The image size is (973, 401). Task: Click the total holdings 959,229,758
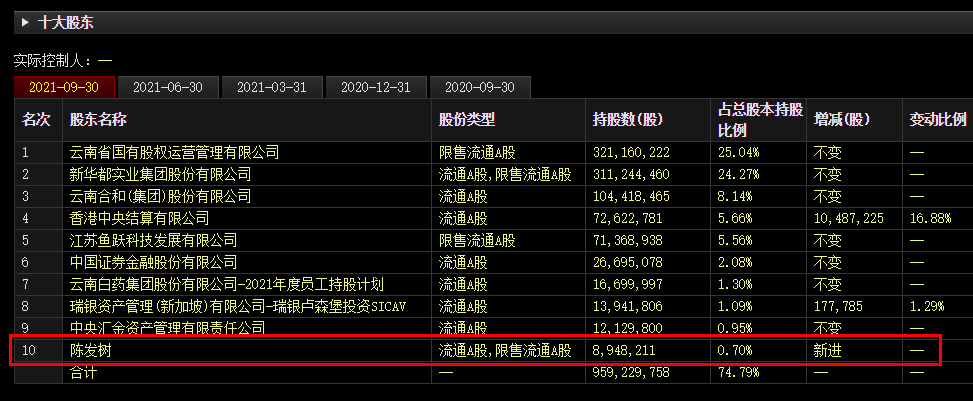click(x=631, y=374)
